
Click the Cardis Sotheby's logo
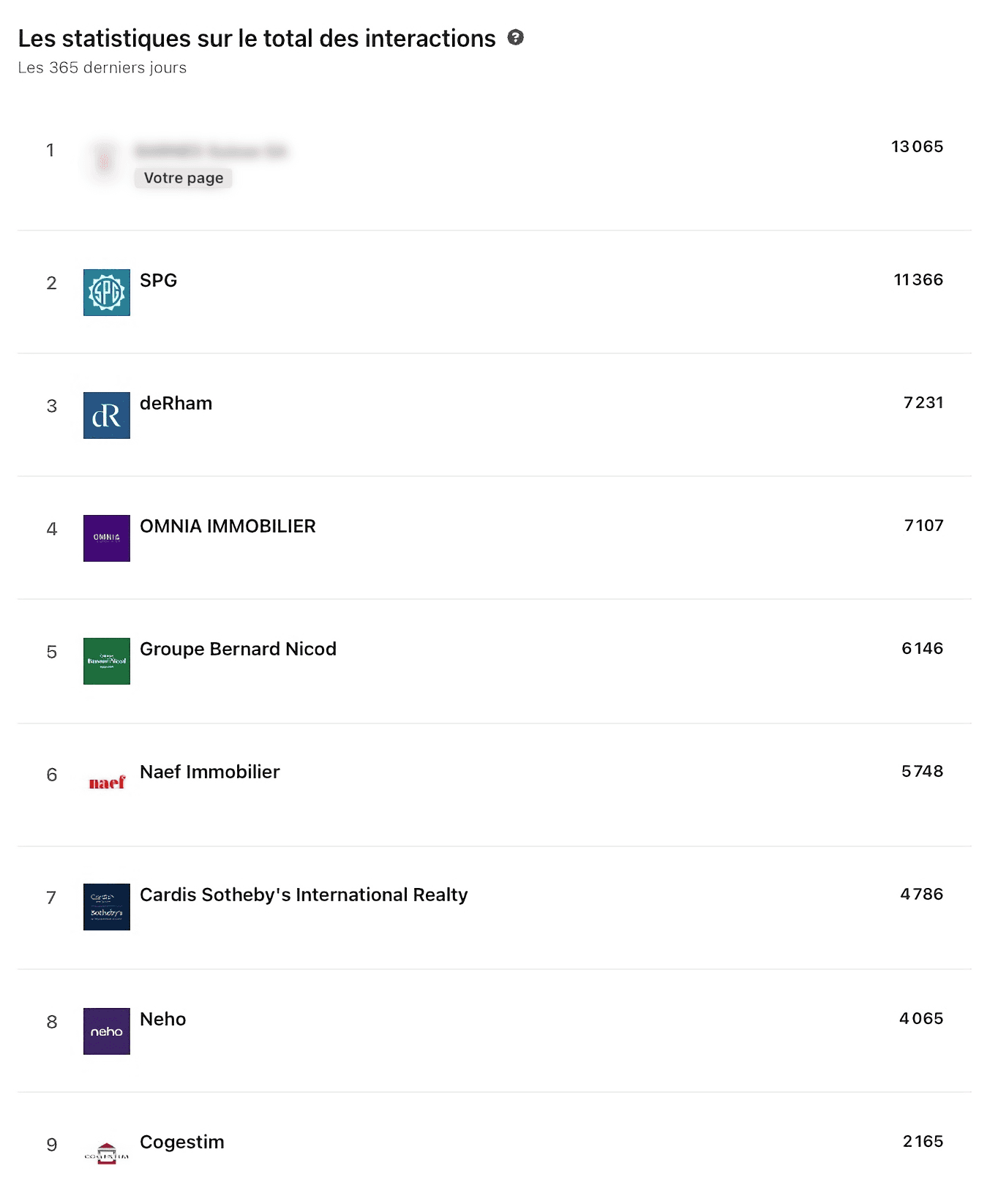[x=107, y=907]
